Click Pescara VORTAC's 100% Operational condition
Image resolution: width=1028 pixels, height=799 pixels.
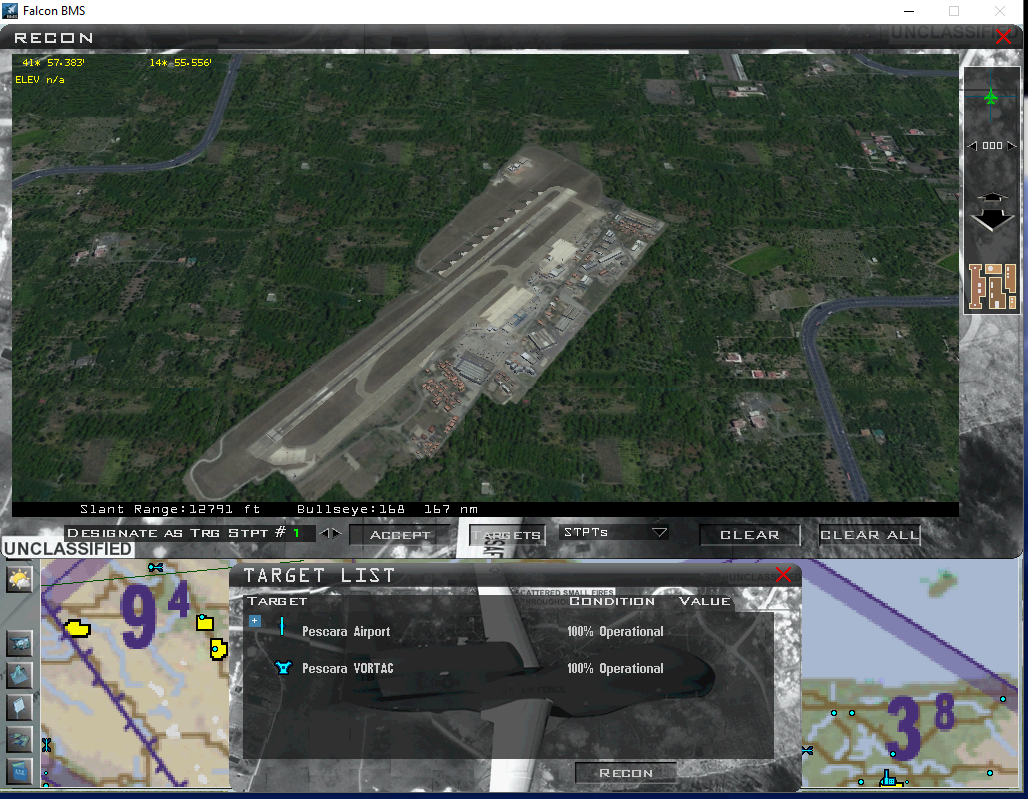615,668
